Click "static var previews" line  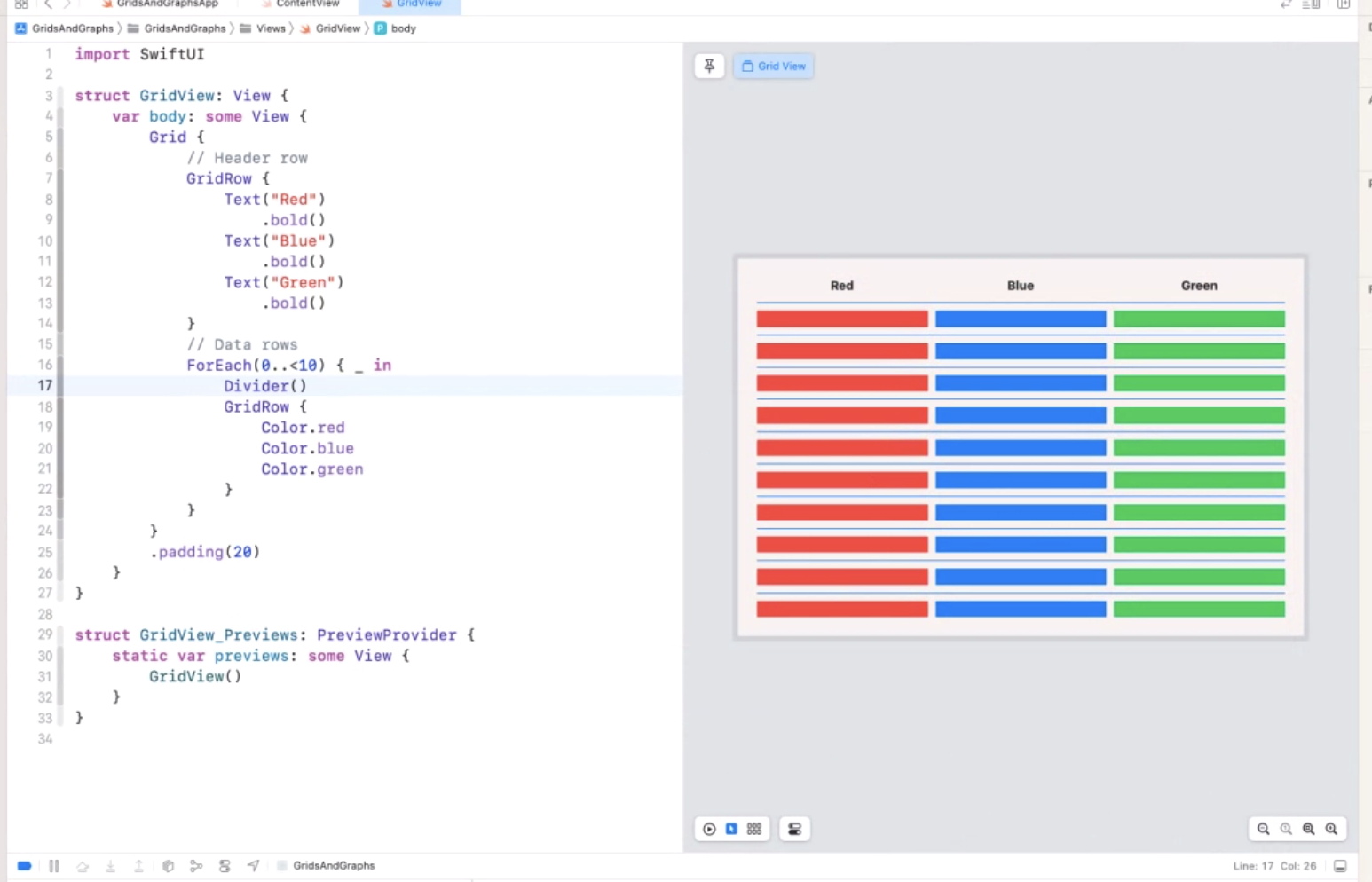pyautogui.click(x=260, y=656)
